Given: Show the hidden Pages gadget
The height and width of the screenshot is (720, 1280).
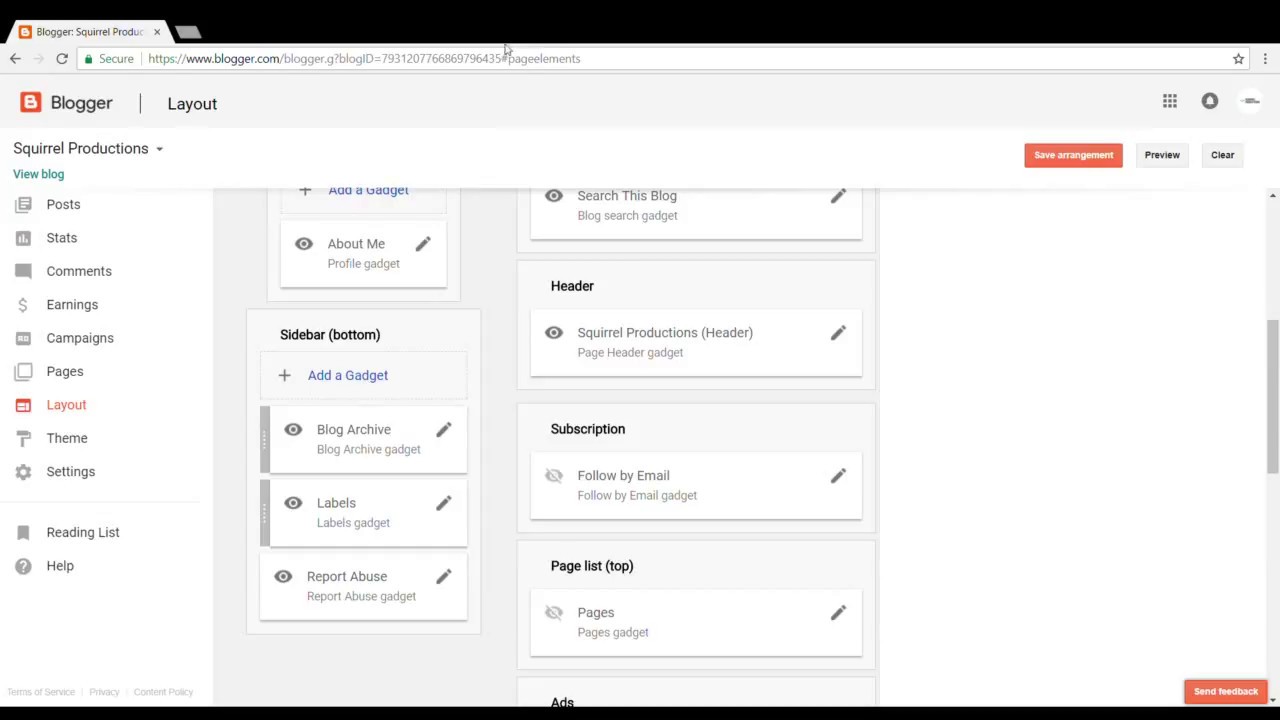Looking at the screenshot, I should [554, 613].
